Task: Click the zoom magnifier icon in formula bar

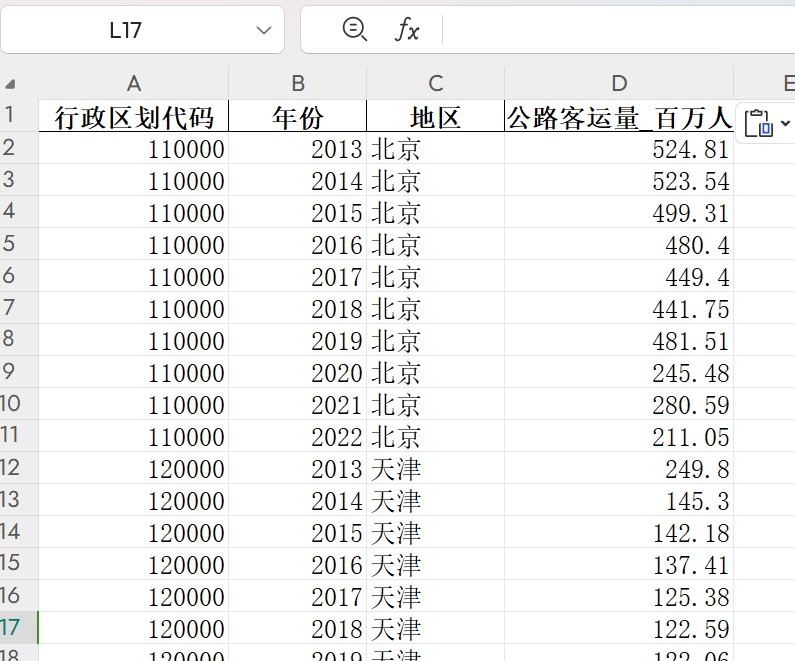Action: click(354, 29)
